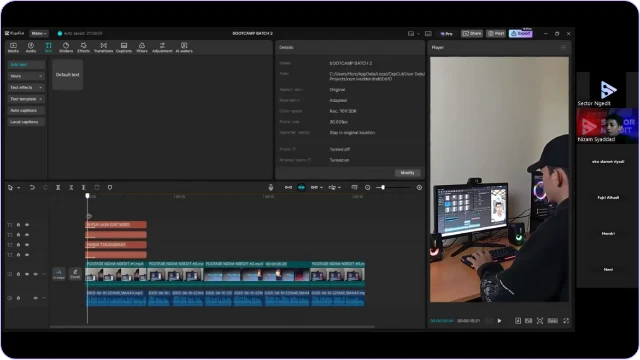The height and width of the screenshot is (360, 640).
Task: Open the selection tool dropdown arrow
Action: (x=18, y=188)
